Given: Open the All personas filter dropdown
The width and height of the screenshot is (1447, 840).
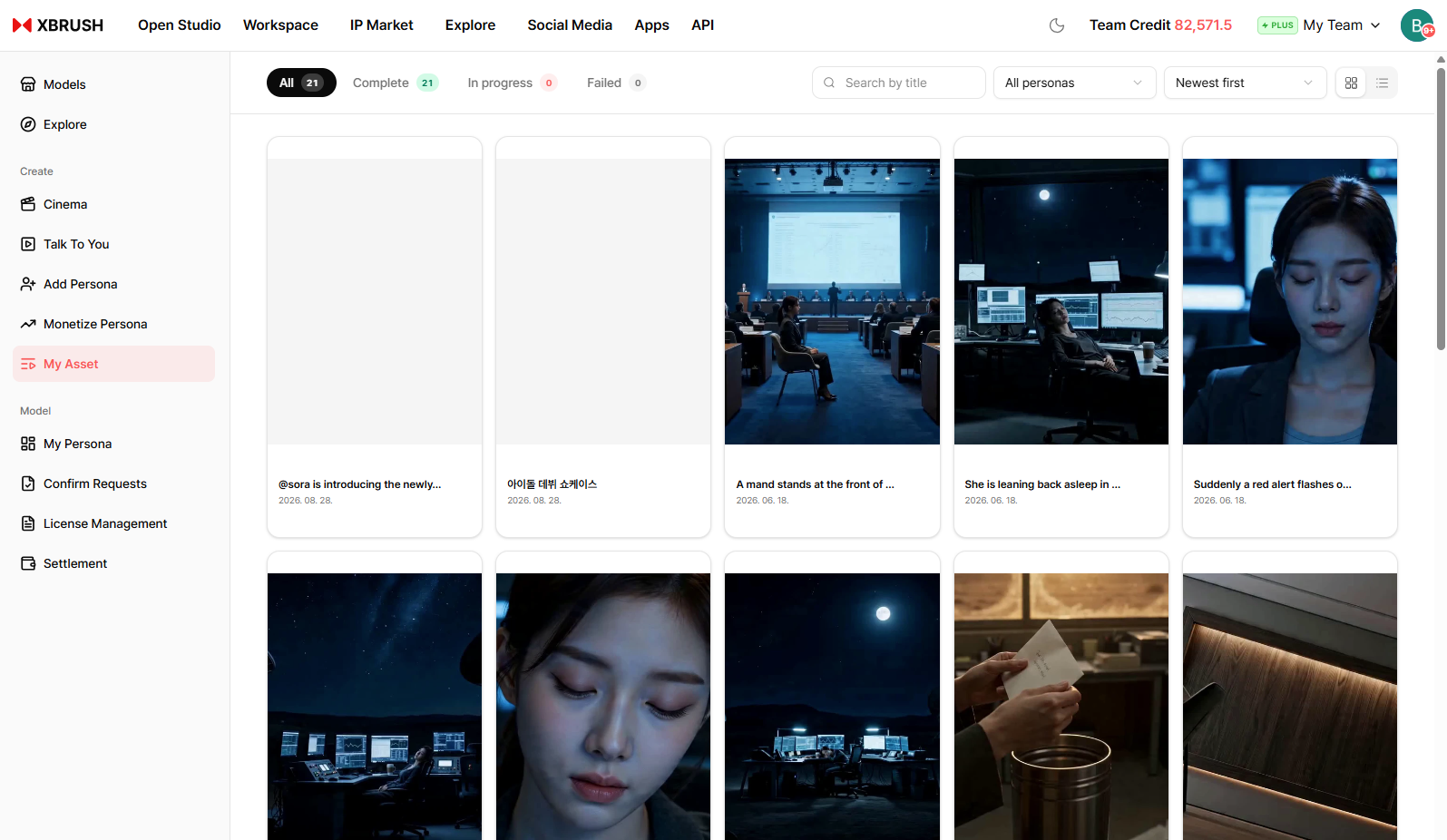Looking at the screenshot, I should (x=1075, y=83).
